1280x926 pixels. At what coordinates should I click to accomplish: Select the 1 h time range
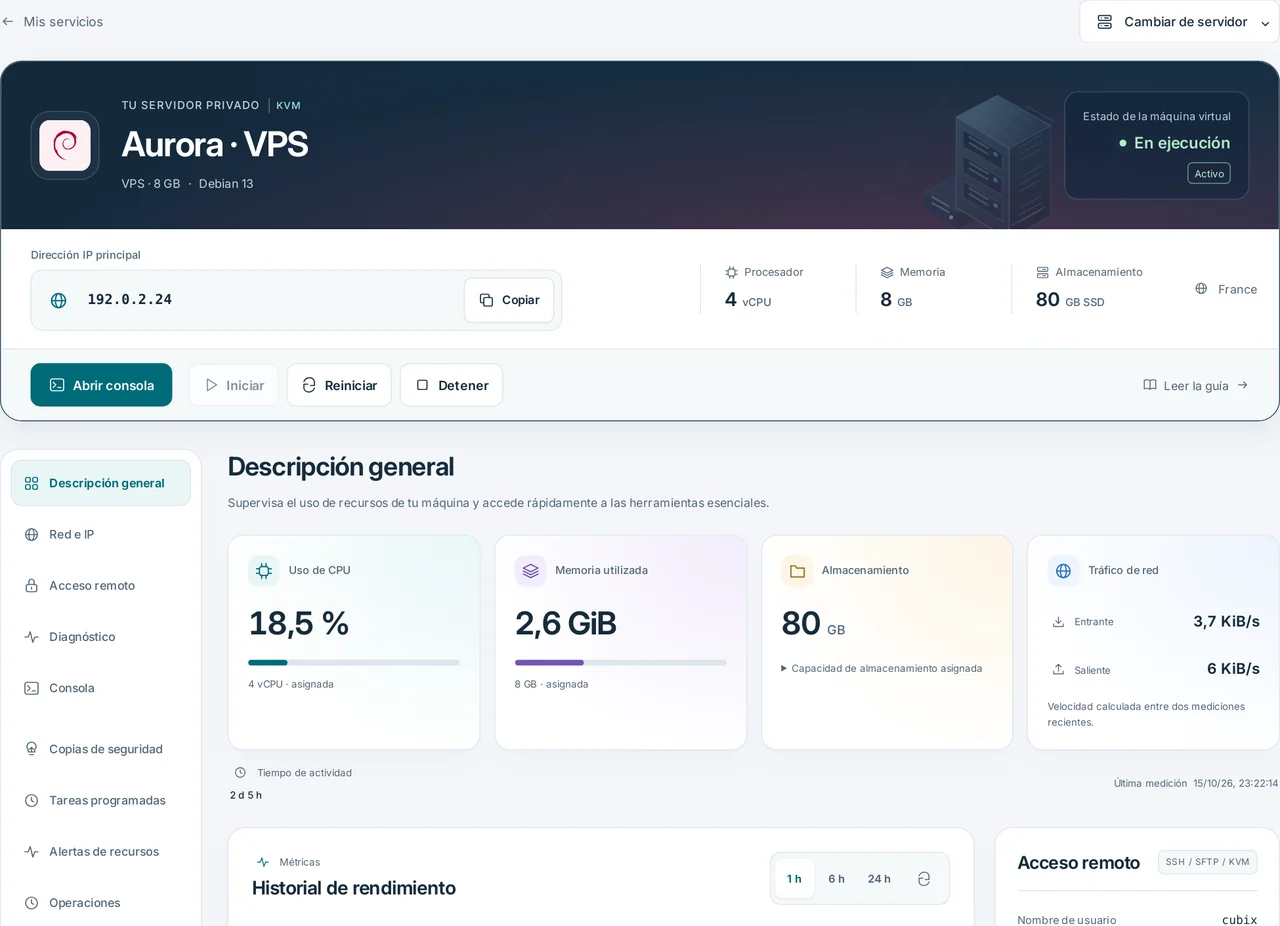794,879
